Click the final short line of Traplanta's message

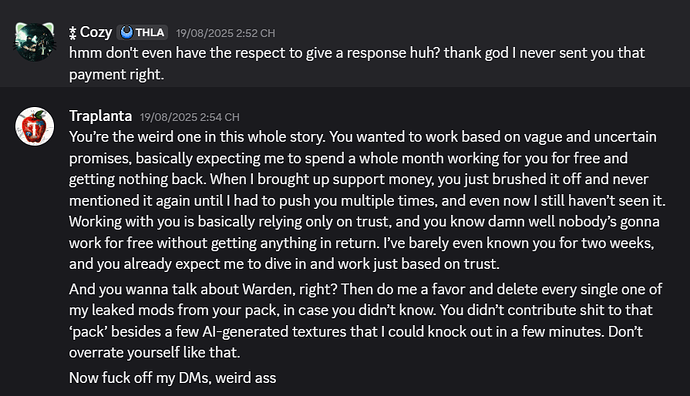[172, 378]
